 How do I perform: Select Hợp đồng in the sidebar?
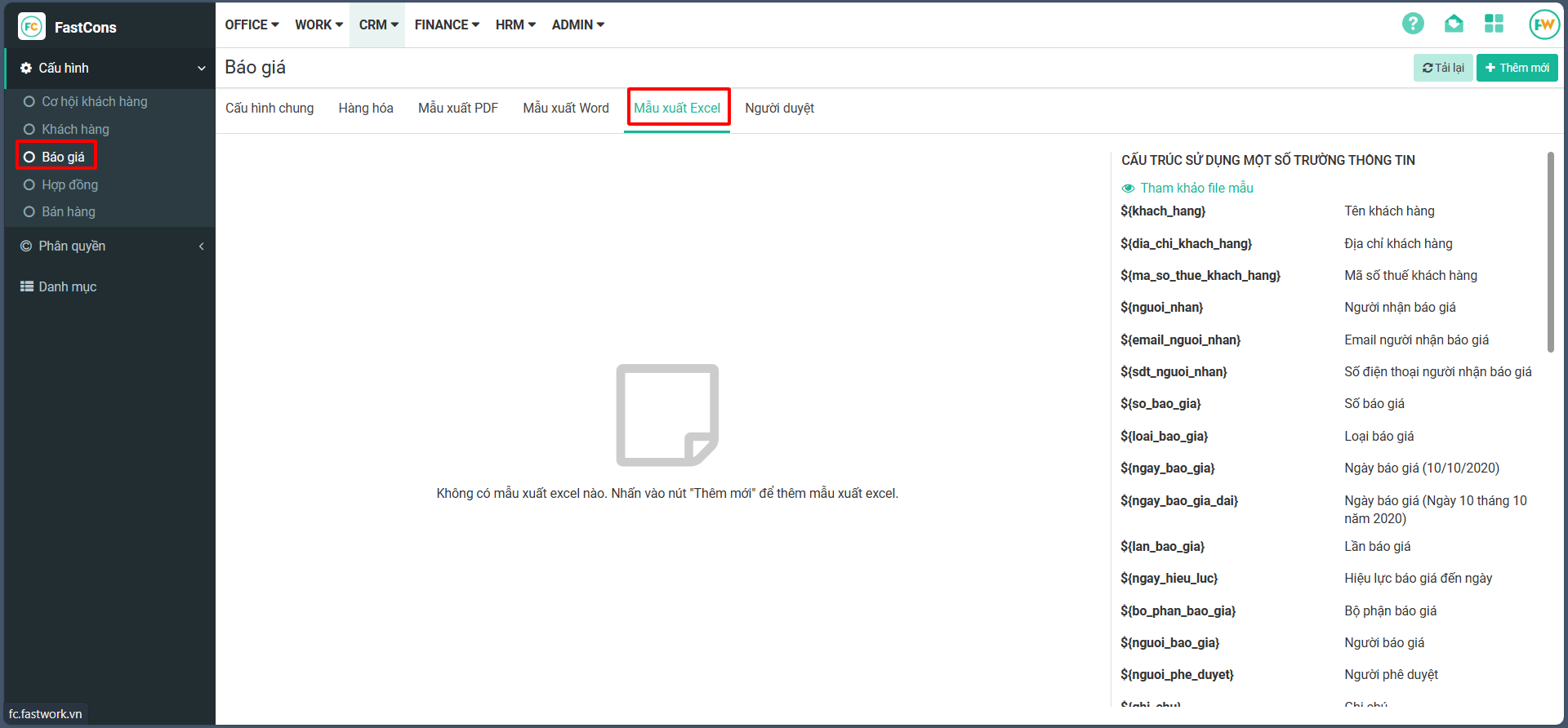point(69,184)
